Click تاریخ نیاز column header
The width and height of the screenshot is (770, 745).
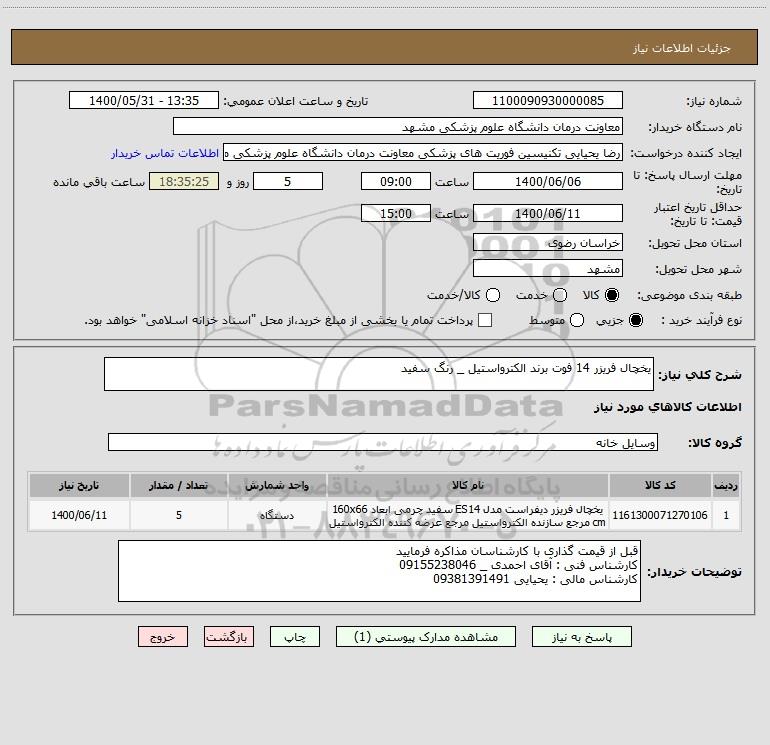point(79,485)
